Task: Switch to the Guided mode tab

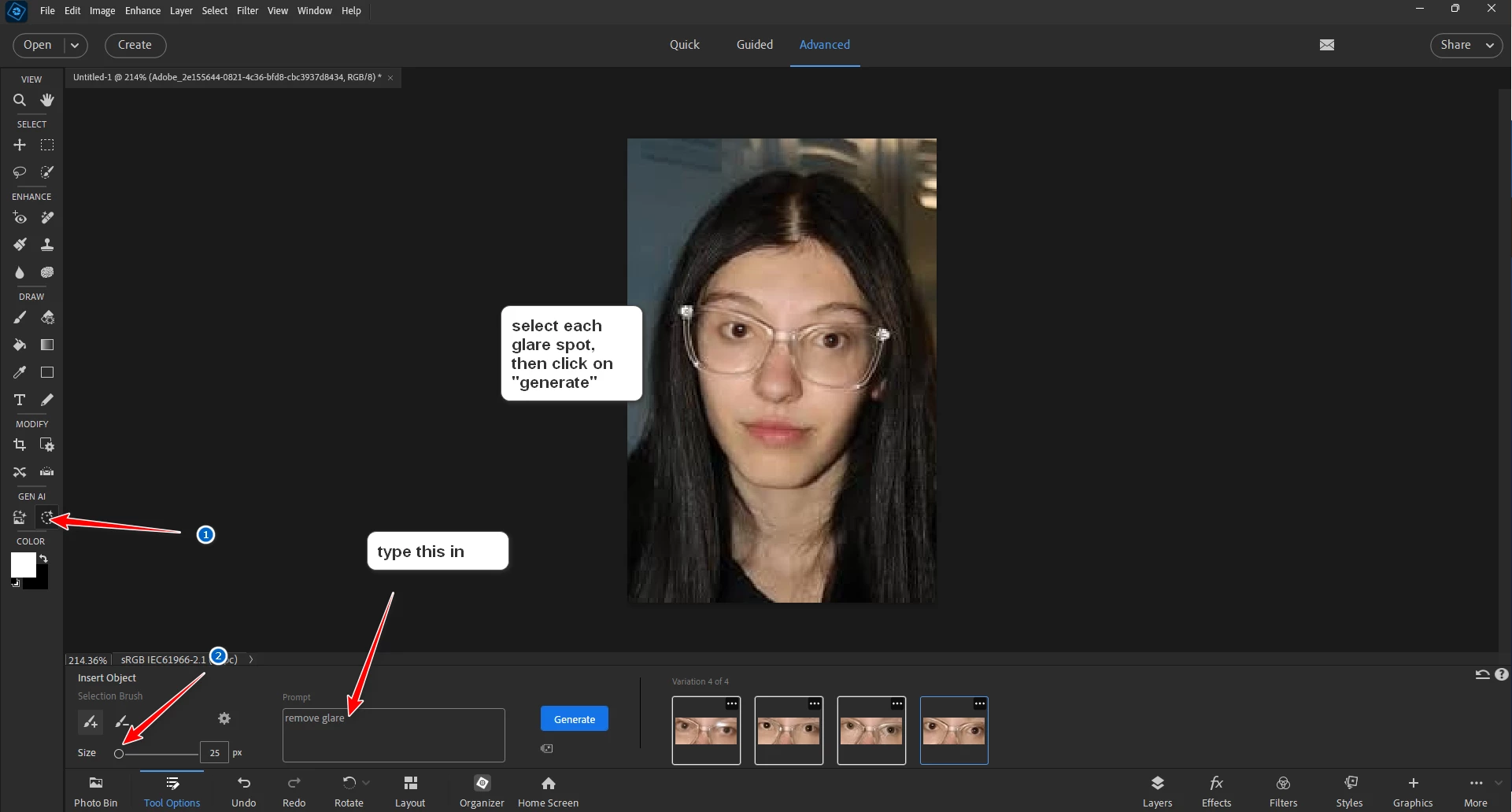Action: [754, 45]
